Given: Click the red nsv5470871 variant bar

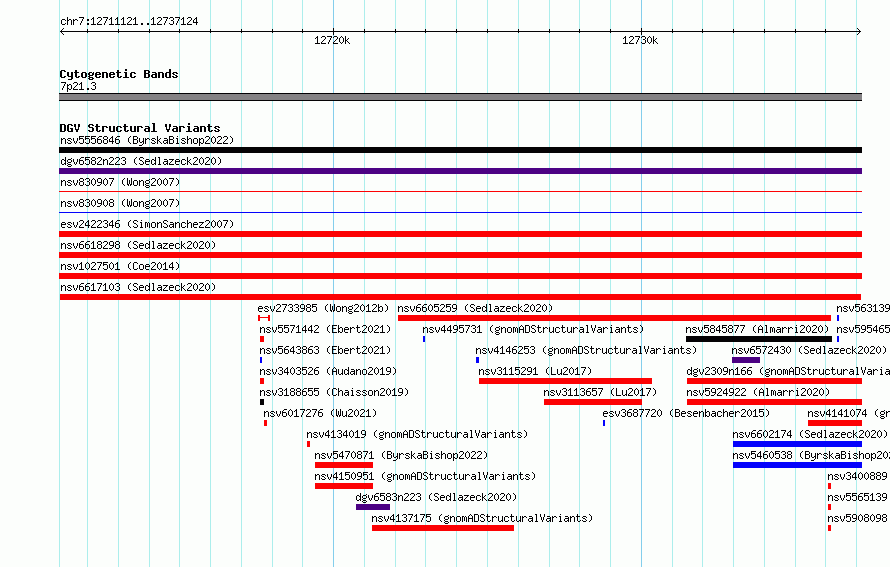Looking at the screenshot, I should [344, 465].
